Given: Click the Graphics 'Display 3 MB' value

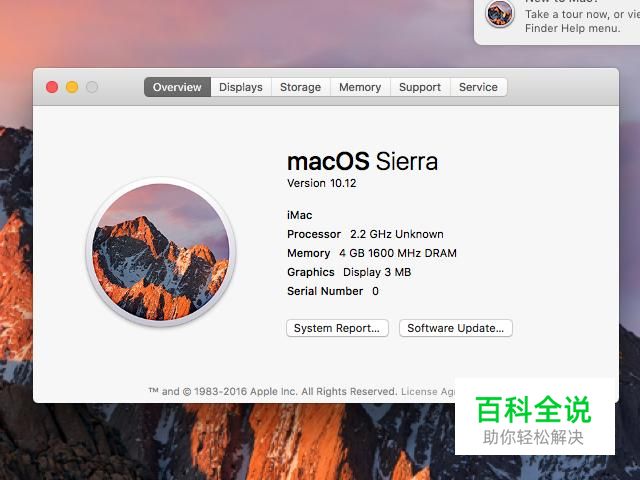Looking at the screenshot, I should tap(377, 272).
